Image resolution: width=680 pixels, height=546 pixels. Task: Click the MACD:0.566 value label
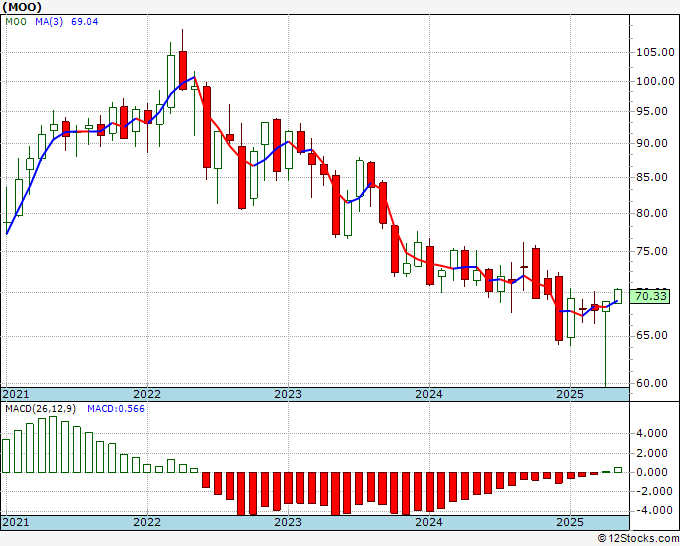point(116,409)
